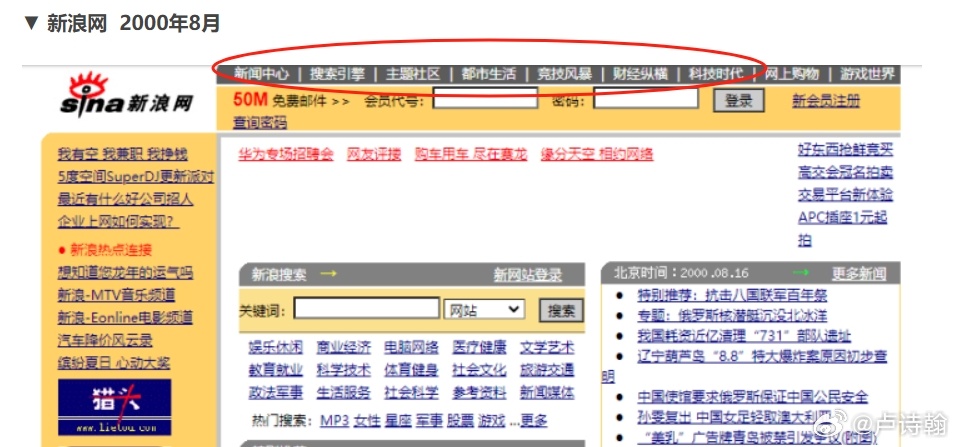Open 娱乐休闲 category
This screenshot has height=447, width=957.
click(275, 347)
